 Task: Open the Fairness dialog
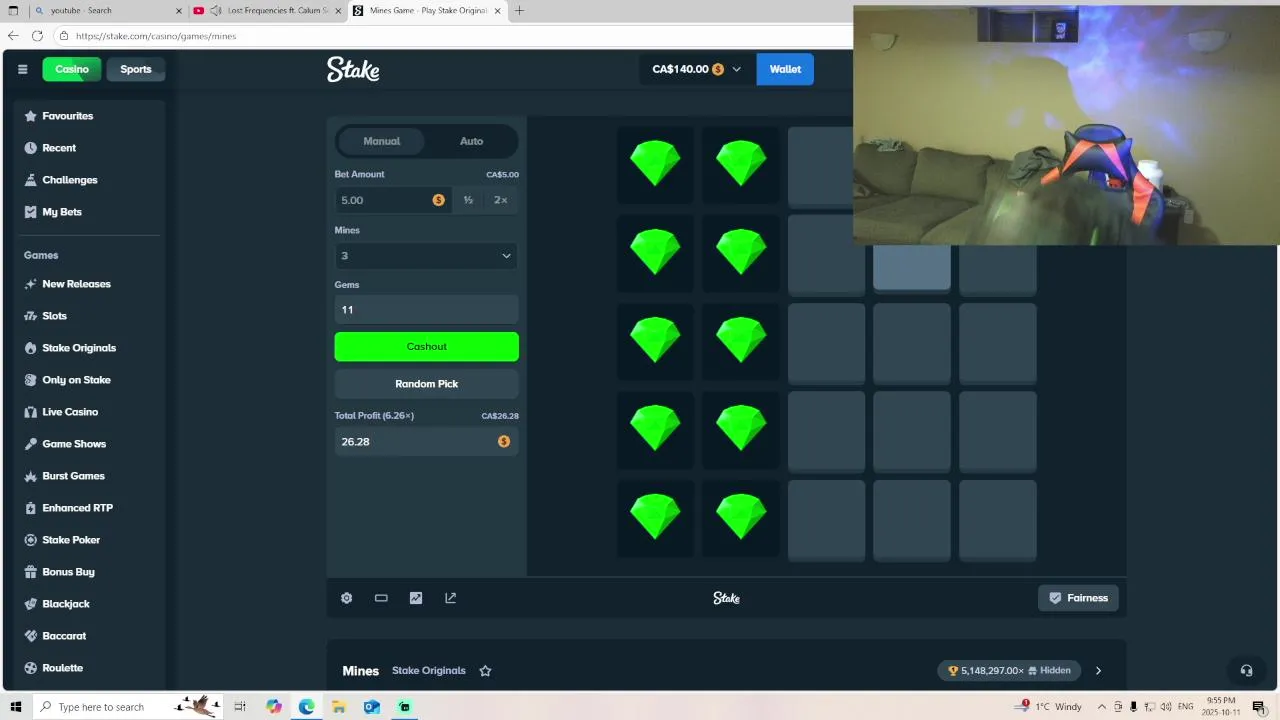click(x=1078, y=598)
